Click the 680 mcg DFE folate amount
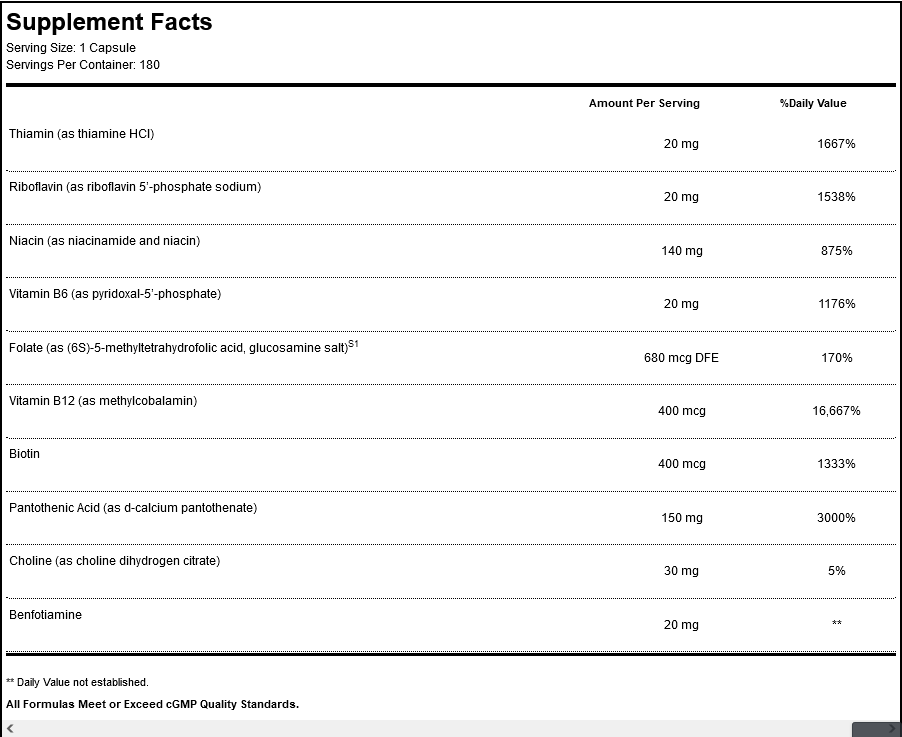This screenshot has width=902, height=737. coord(681,357)
